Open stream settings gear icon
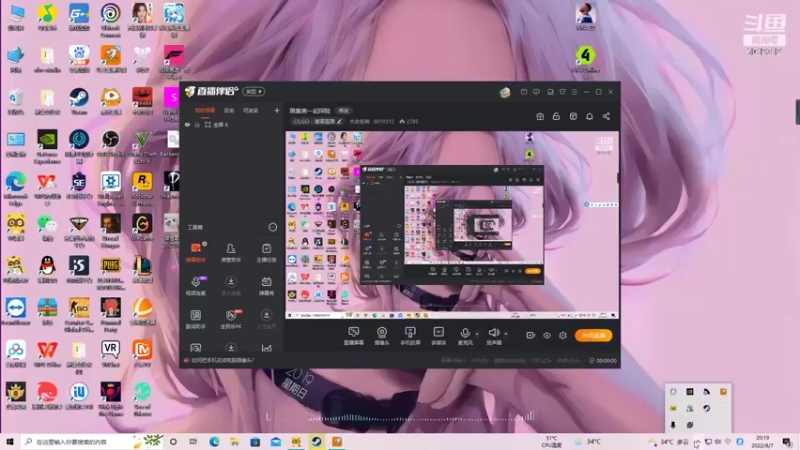800x450 pixels. [x=563, y=335]
